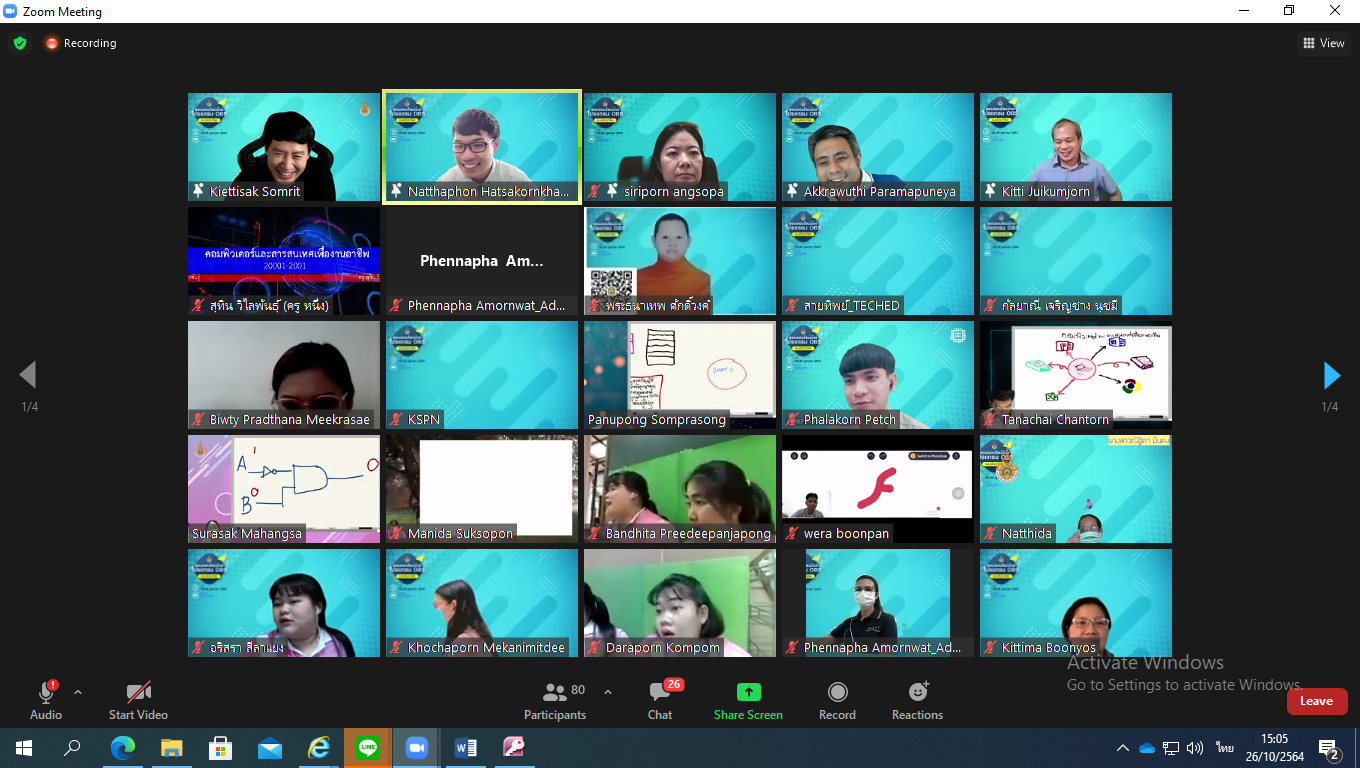Click the name label 'Biwty Pradthana Meekrasae'
The width and height of the screenshot is (1360, 768).
click(290, 420)
